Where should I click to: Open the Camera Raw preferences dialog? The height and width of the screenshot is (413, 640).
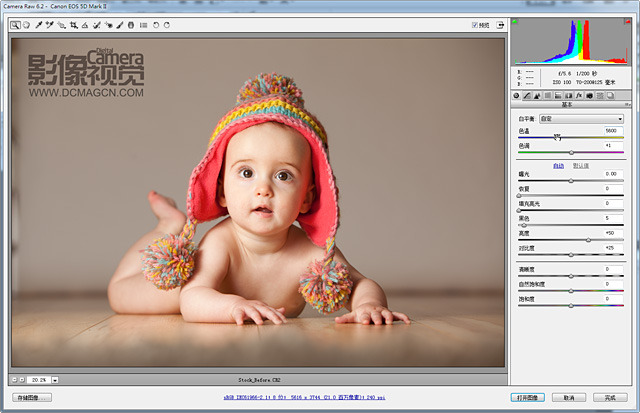tap(143, 25)
